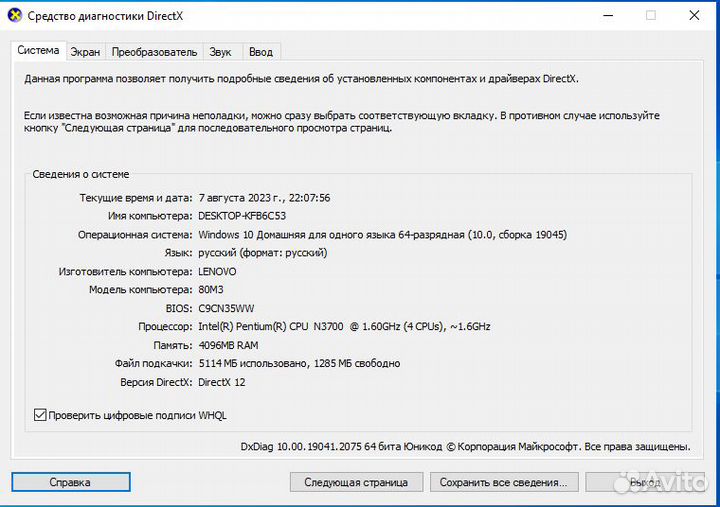The image size is (720, 507).
Task: Click computer model value 80M3
Action: click(211, 290)
